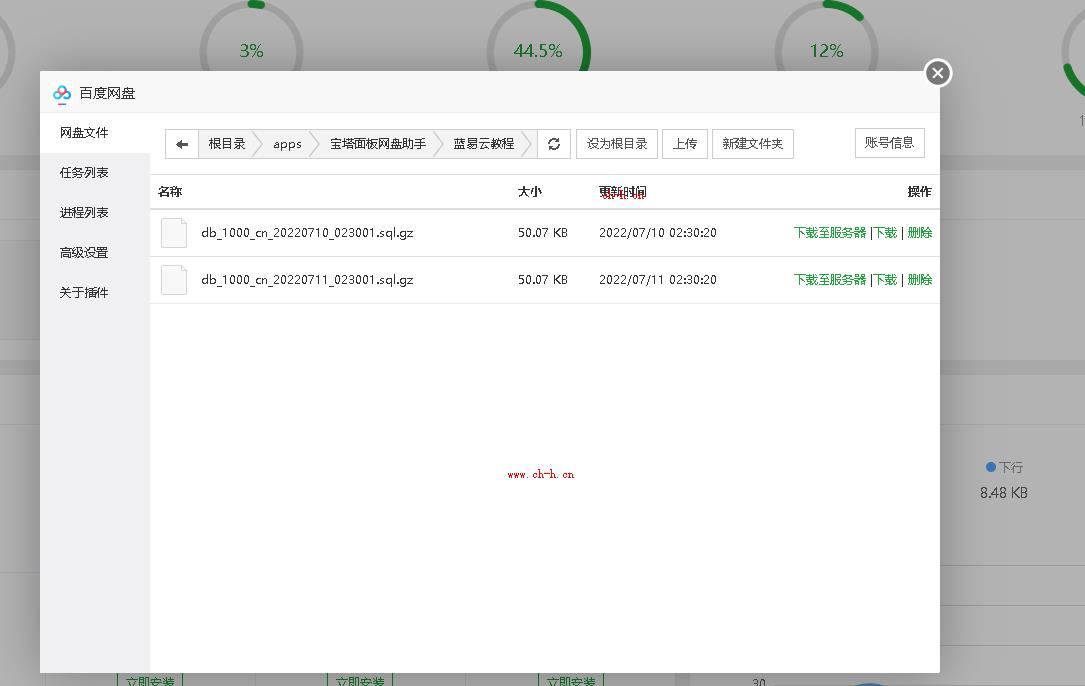The width and height of the screenshot is (1085, 686).
Task: Select file db_1000_cn_20220710_023001.sql.gz
Action: (307, 233)
